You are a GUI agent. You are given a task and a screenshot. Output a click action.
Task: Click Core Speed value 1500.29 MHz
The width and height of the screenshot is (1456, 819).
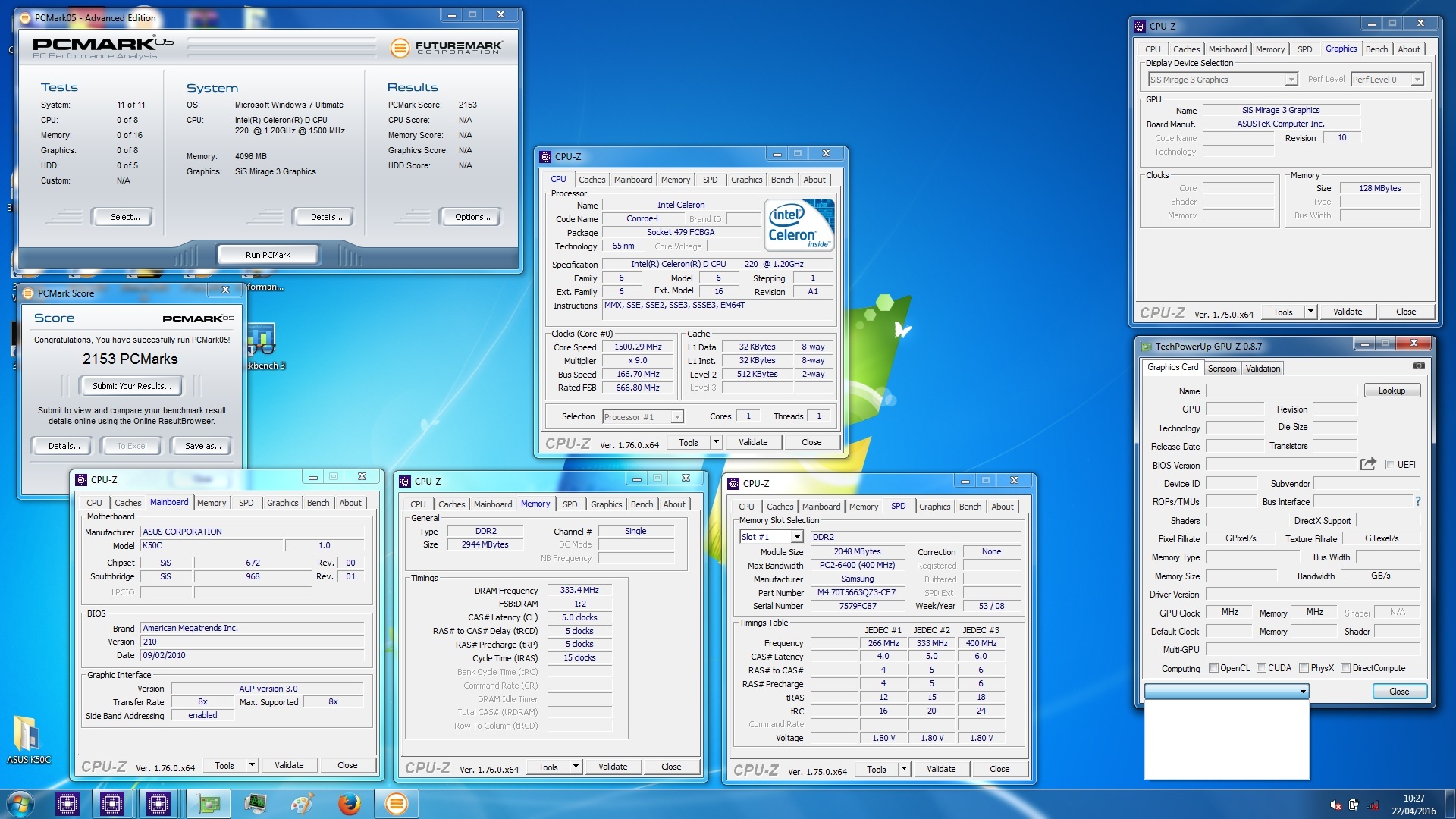click(x=638, y=347)
